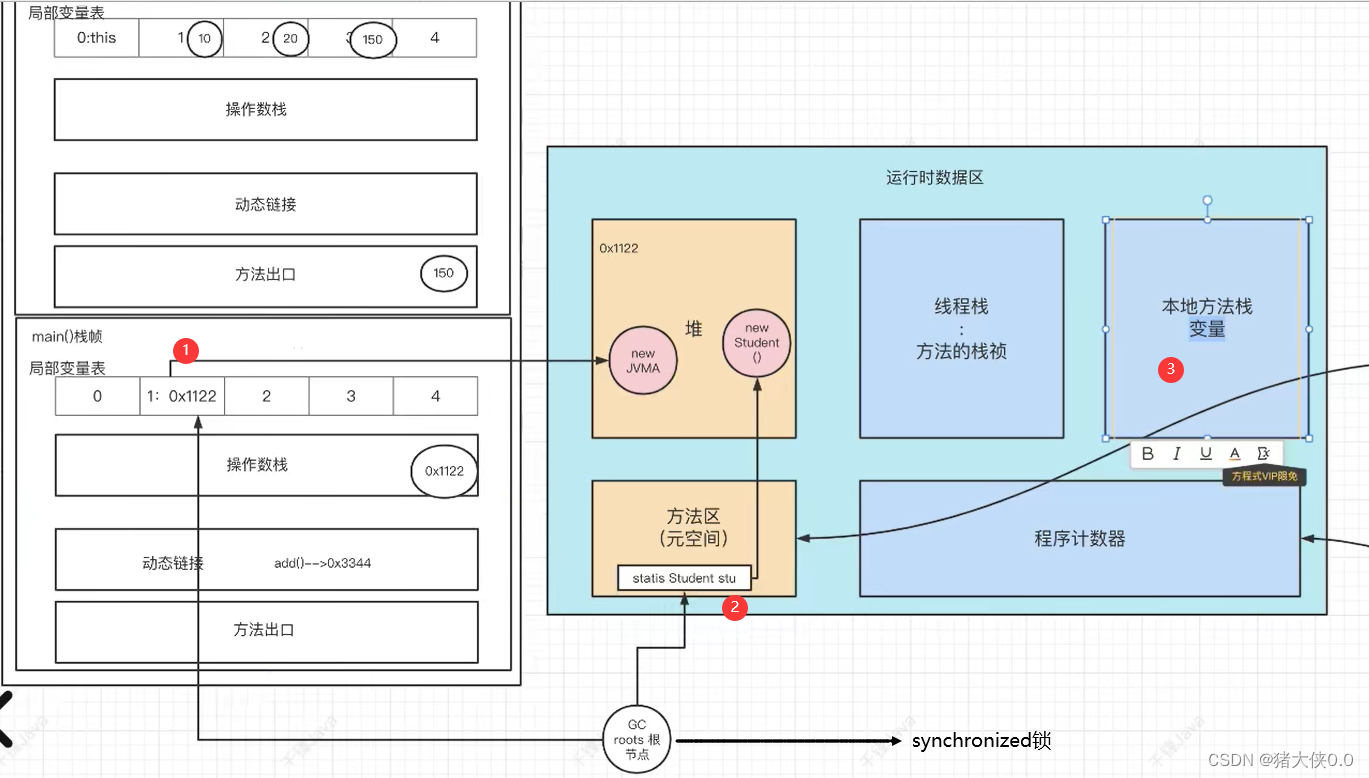Click the circled 10 value
This screenshot has height=778, width=1369.
204,38
